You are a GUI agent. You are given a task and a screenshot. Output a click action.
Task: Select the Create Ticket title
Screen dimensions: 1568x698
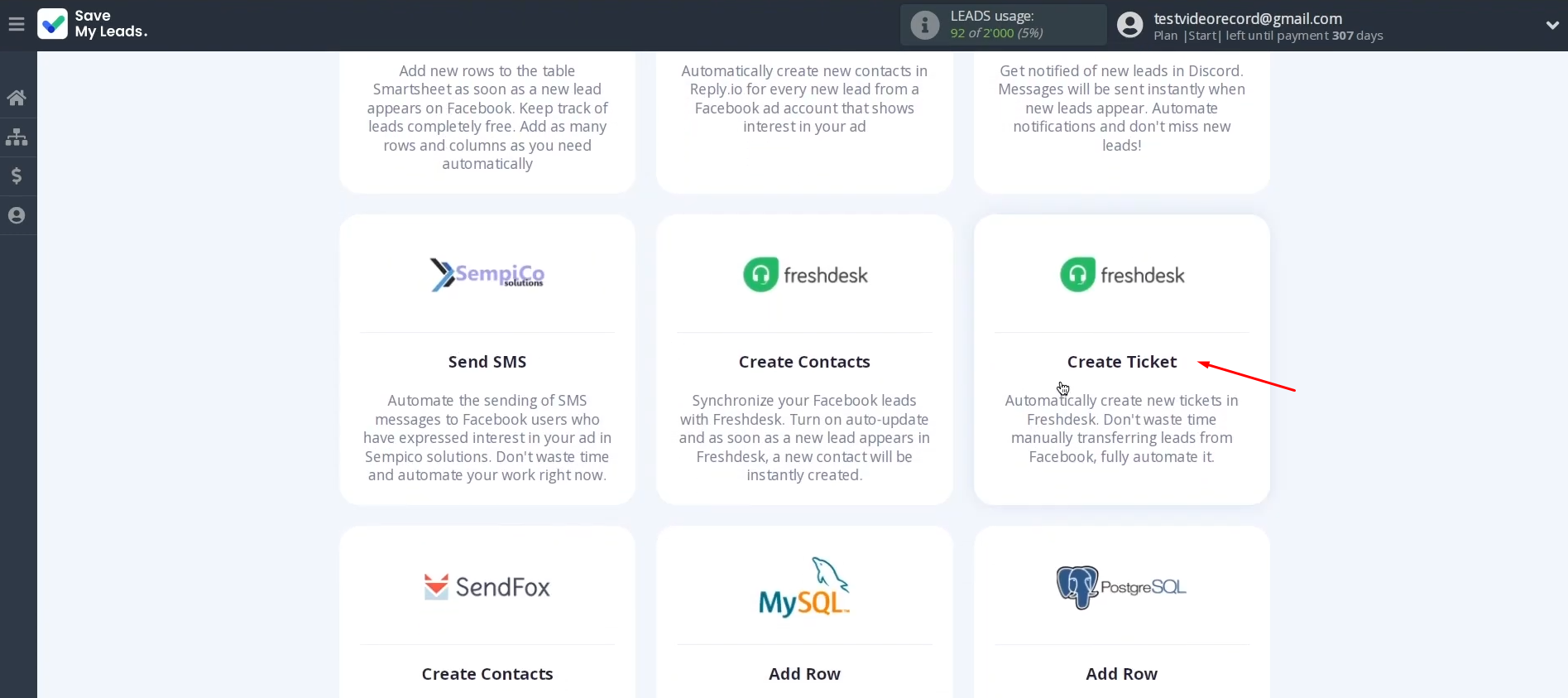click(x=1122, y=362)
